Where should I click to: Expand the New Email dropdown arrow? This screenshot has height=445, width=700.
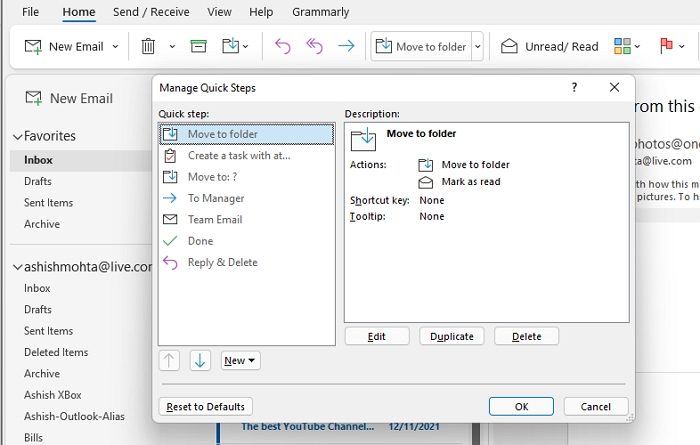pyautogui.click(x=115, y=46)
